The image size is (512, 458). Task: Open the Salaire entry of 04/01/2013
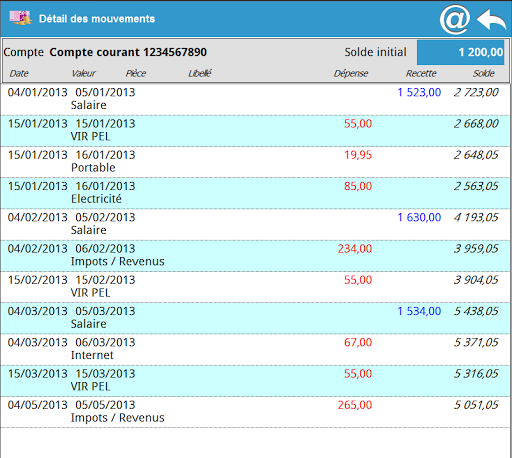[256, 99]
